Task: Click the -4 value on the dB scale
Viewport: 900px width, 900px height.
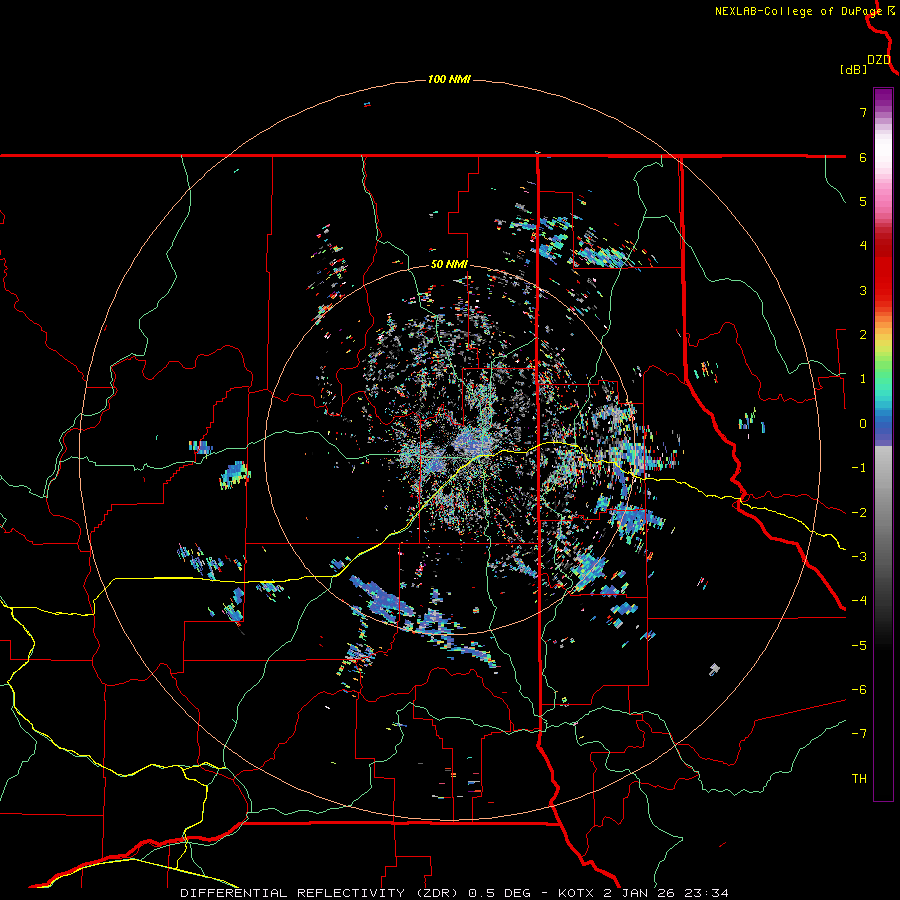Action: click(x=859, y=601)
